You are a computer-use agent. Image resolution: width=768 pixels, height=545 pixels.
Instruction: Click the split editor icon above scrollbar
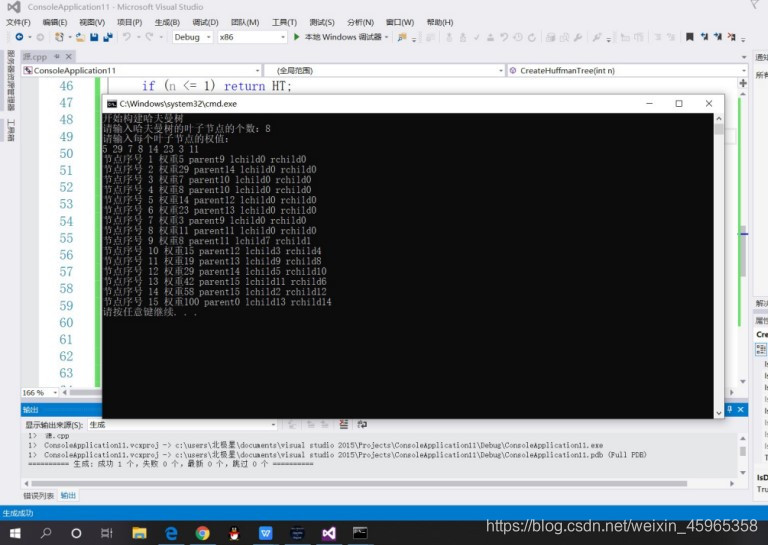point(743,83)
